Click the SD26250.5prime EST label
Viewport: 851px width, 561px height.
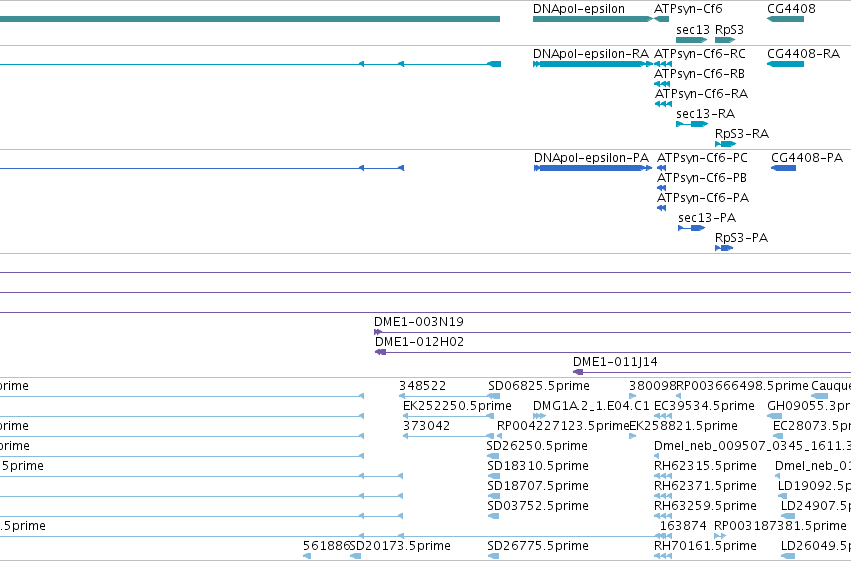pos(537,446)
